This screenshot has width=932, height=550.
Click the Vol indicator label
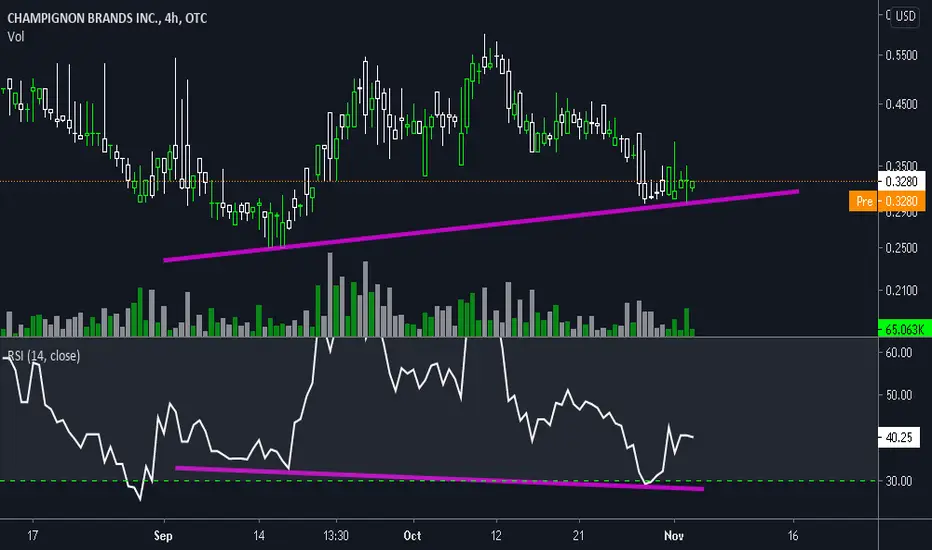pyautogui.click(x=16, y=37)
